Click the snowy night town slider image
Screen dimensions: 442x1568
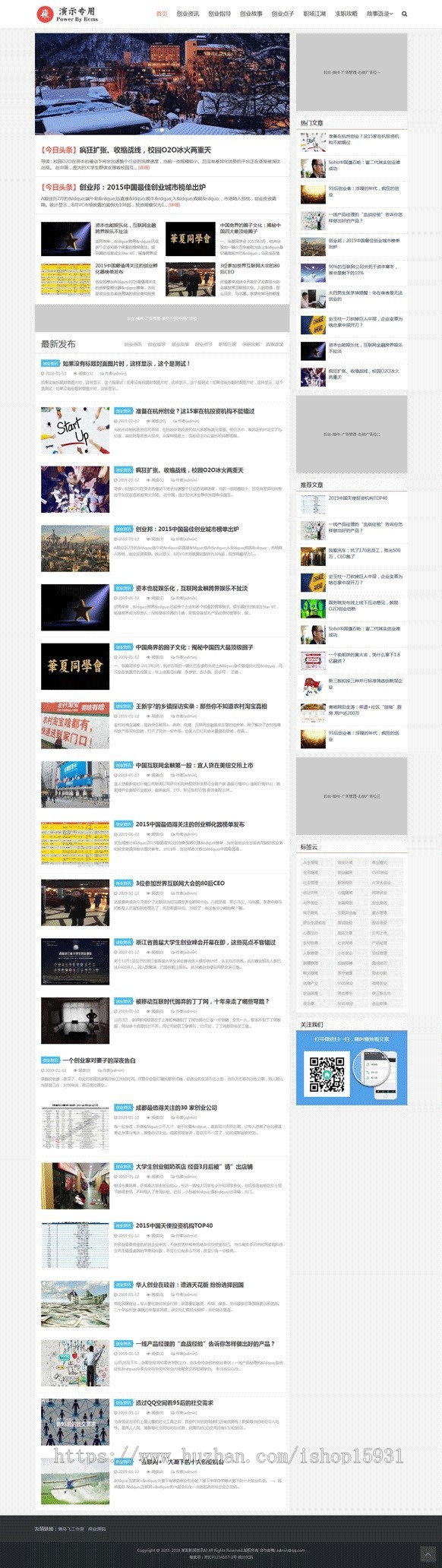click(162, 84)
